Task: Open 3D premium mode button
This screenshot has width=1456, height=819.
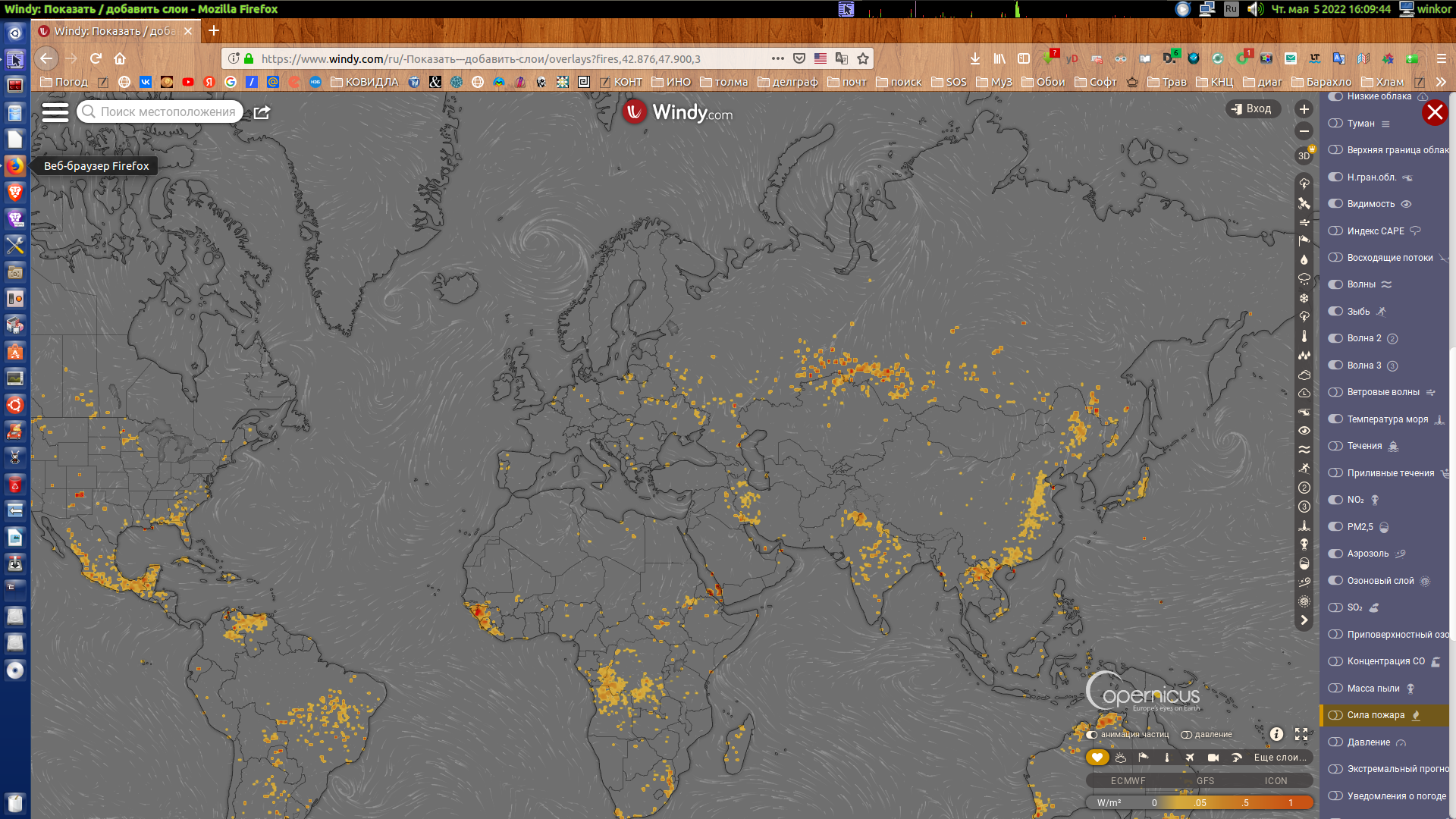Action: [1304, 155]
